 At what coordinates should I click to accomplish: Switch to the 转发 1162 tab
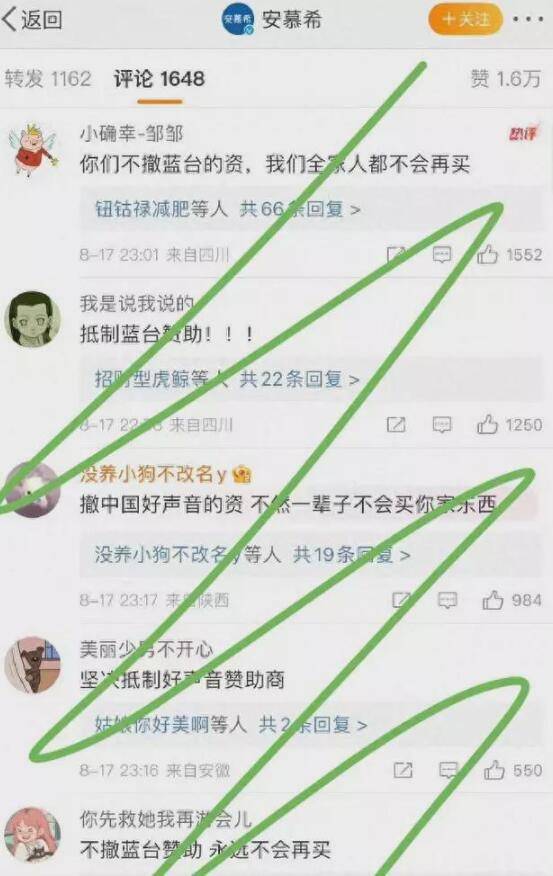[47, 79]
